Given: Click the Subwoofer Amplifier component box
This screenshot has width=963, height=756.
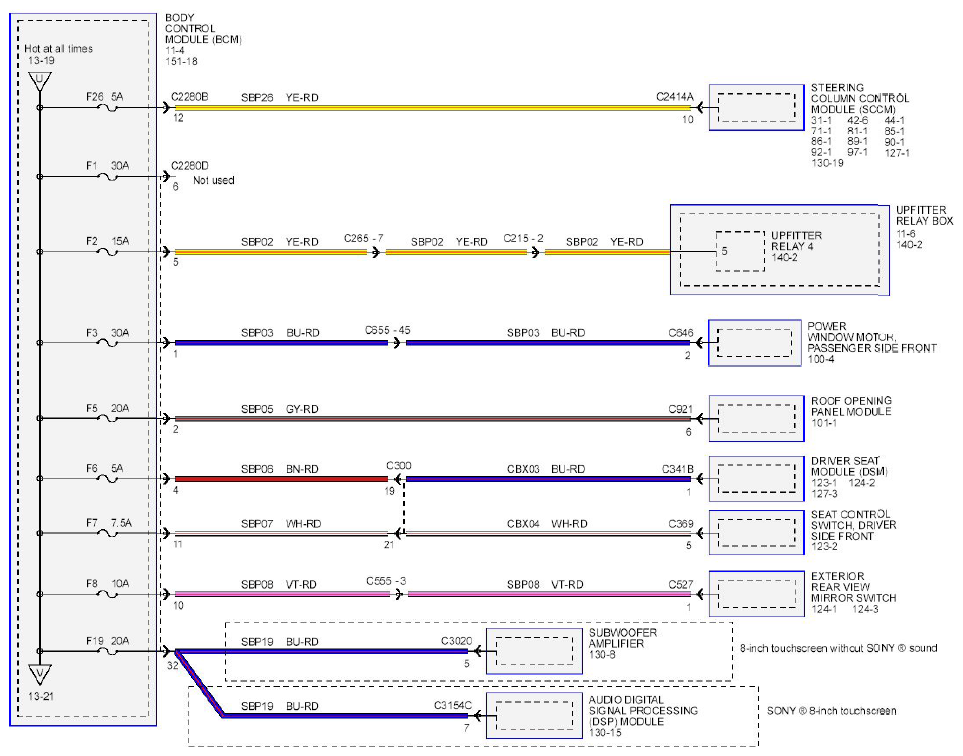Looking at the screenshot, I should click(x=534, y=651).
